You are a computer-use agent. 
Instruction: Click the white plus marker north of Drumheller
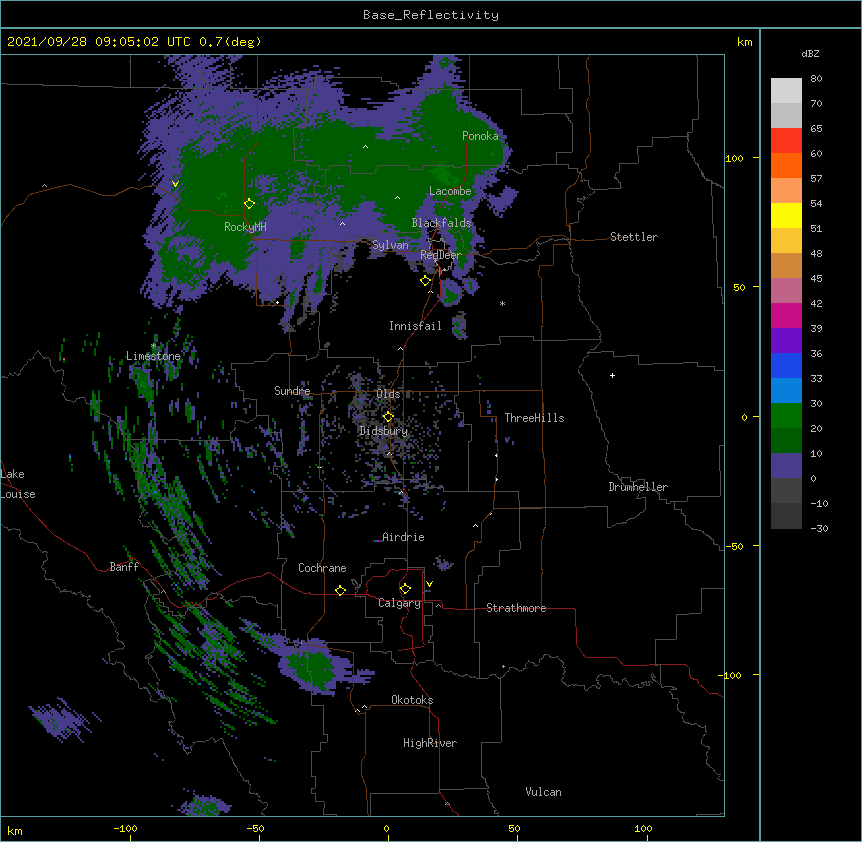point(612,375)
